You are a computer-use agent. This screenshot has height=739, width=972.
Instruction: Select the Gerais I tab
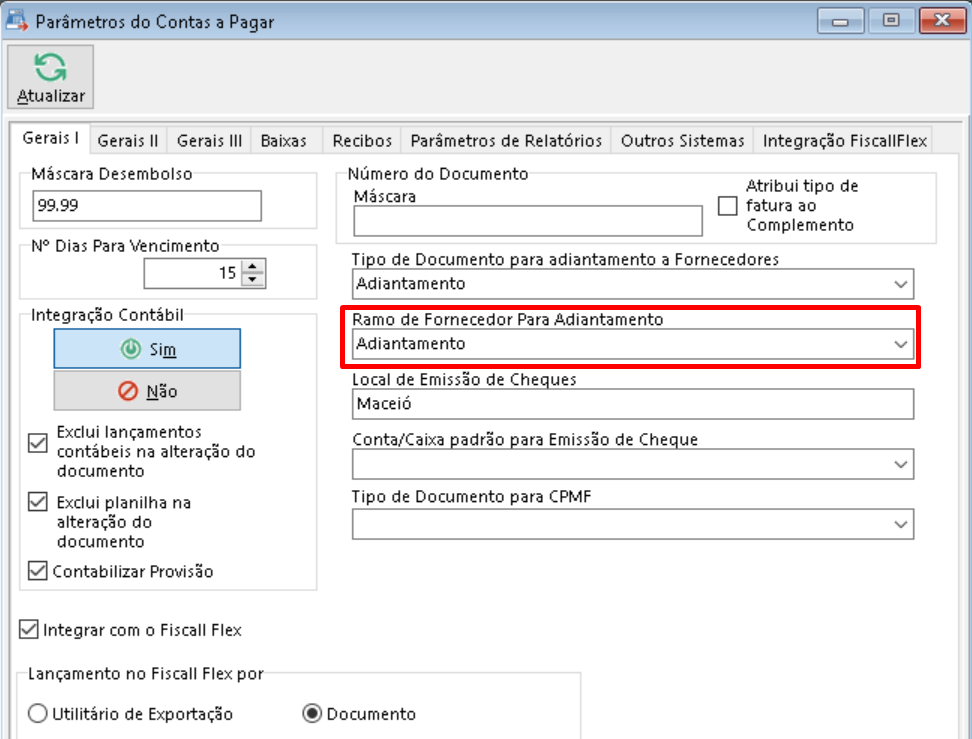[x=50, y=138]
